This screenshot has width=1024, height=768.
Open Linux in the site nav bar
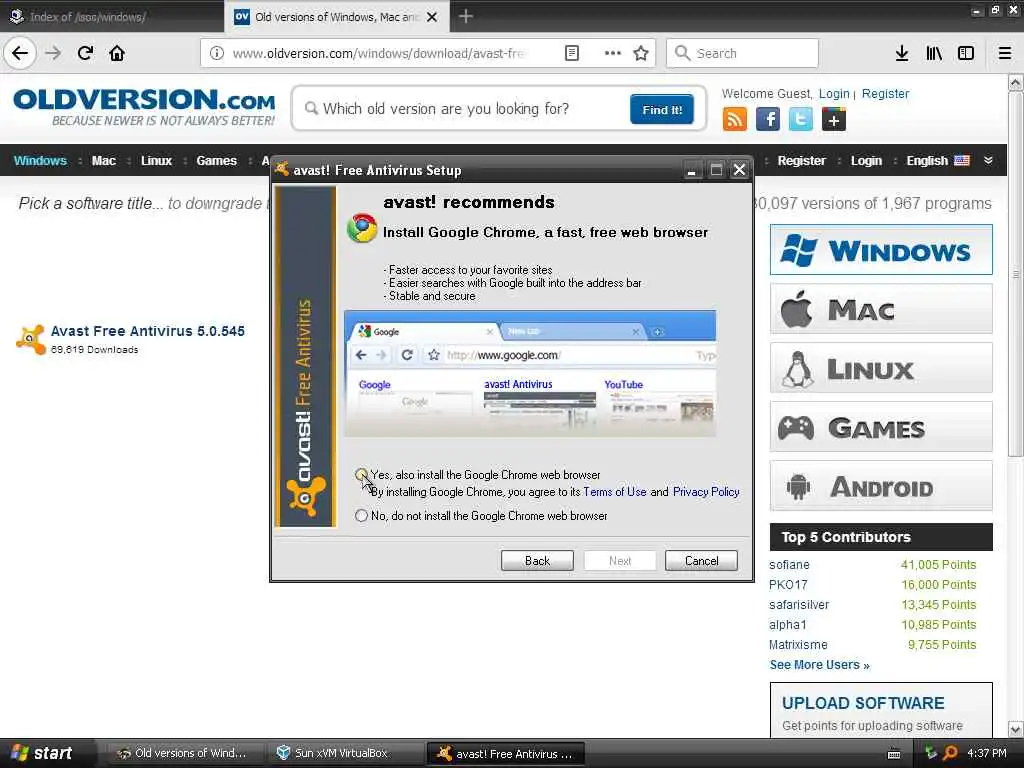click(157, 161)
